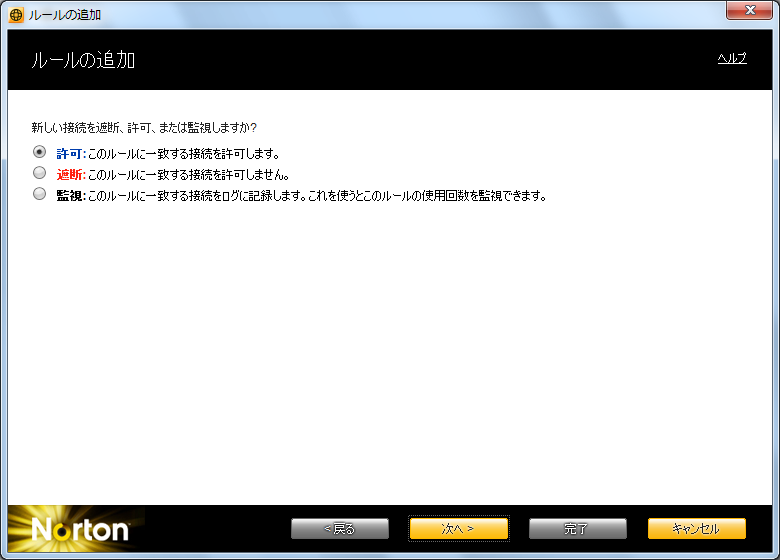Click the 許可 option's description text

pyautogui.click(x=183, y=154)
